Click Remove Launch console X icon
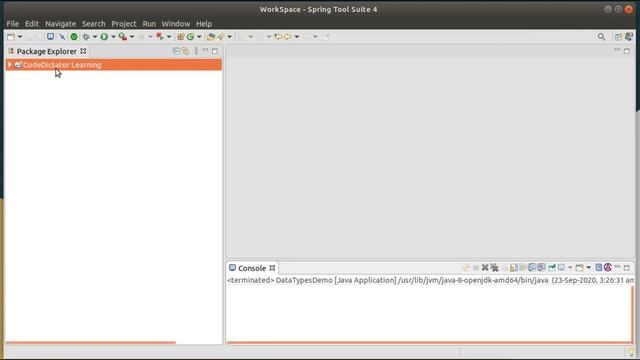Image resolution: width=640 pixels, height=360 pixels. pos(485,268)
